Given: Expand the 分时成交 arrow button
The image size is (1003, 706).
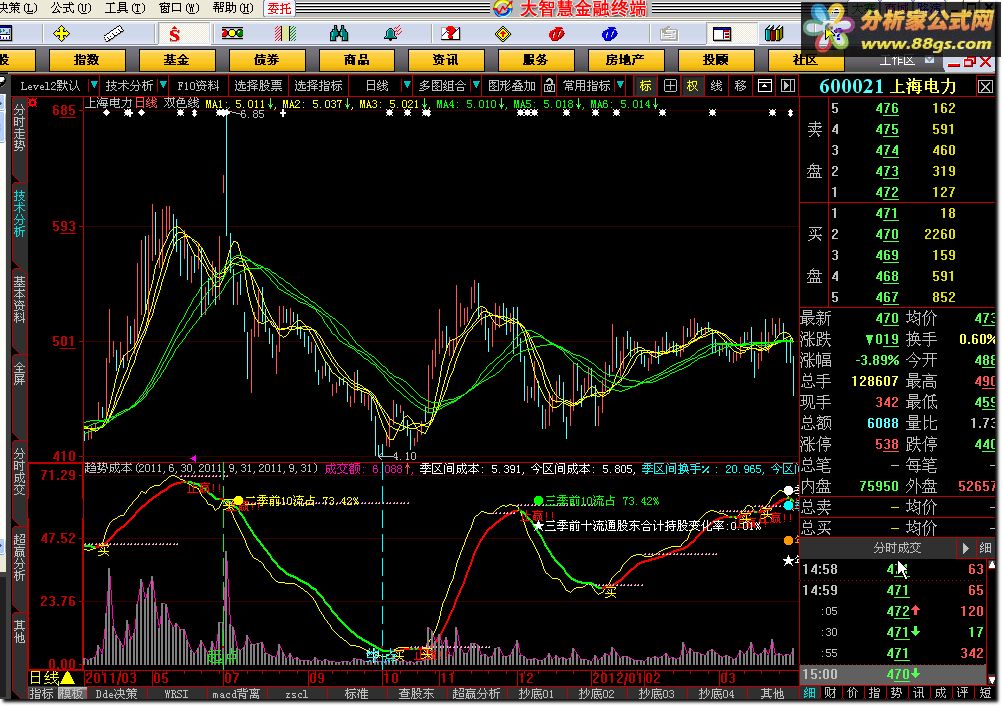Looking at the screenshot, I should point(966,548).
